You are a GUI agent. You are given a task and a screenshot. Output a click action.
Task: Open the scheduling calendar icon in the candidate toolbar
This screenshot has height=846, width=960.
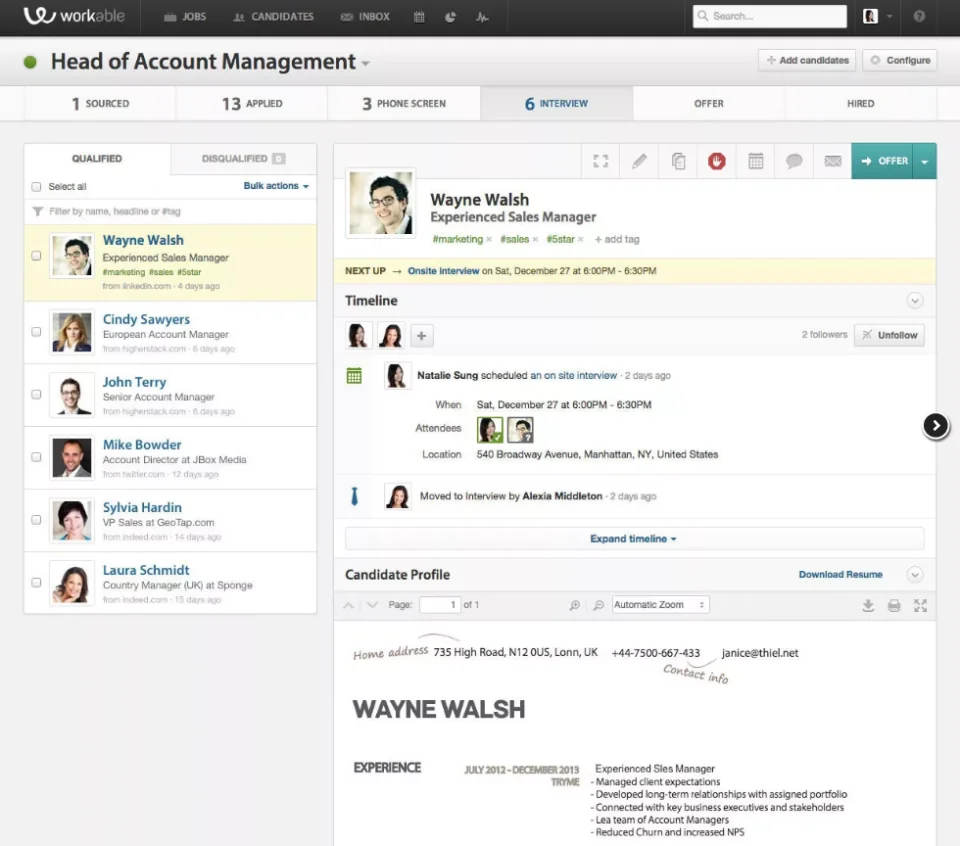pos(755,160)
